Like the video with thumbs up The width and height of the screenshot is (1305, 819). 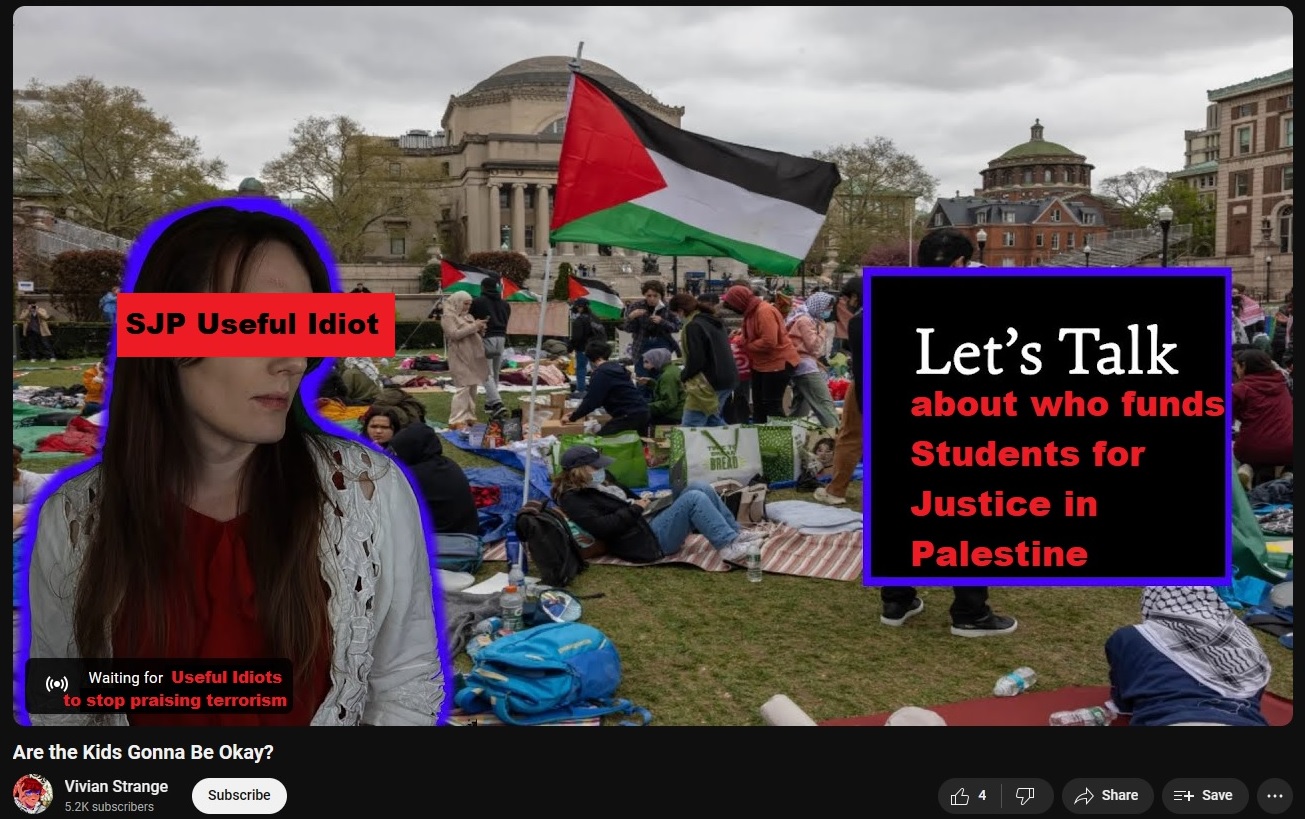click(969, 796)
